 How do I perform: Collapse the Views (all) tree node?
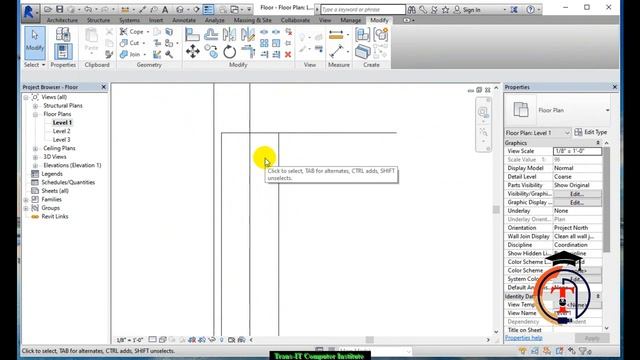(x=26, y=97)
